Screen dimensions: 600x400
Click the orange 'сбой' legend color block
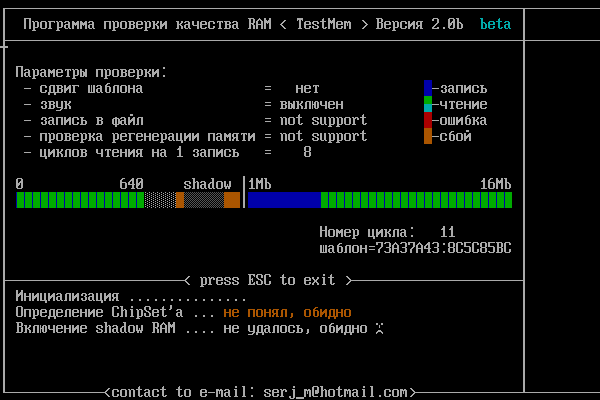(428, 136)
